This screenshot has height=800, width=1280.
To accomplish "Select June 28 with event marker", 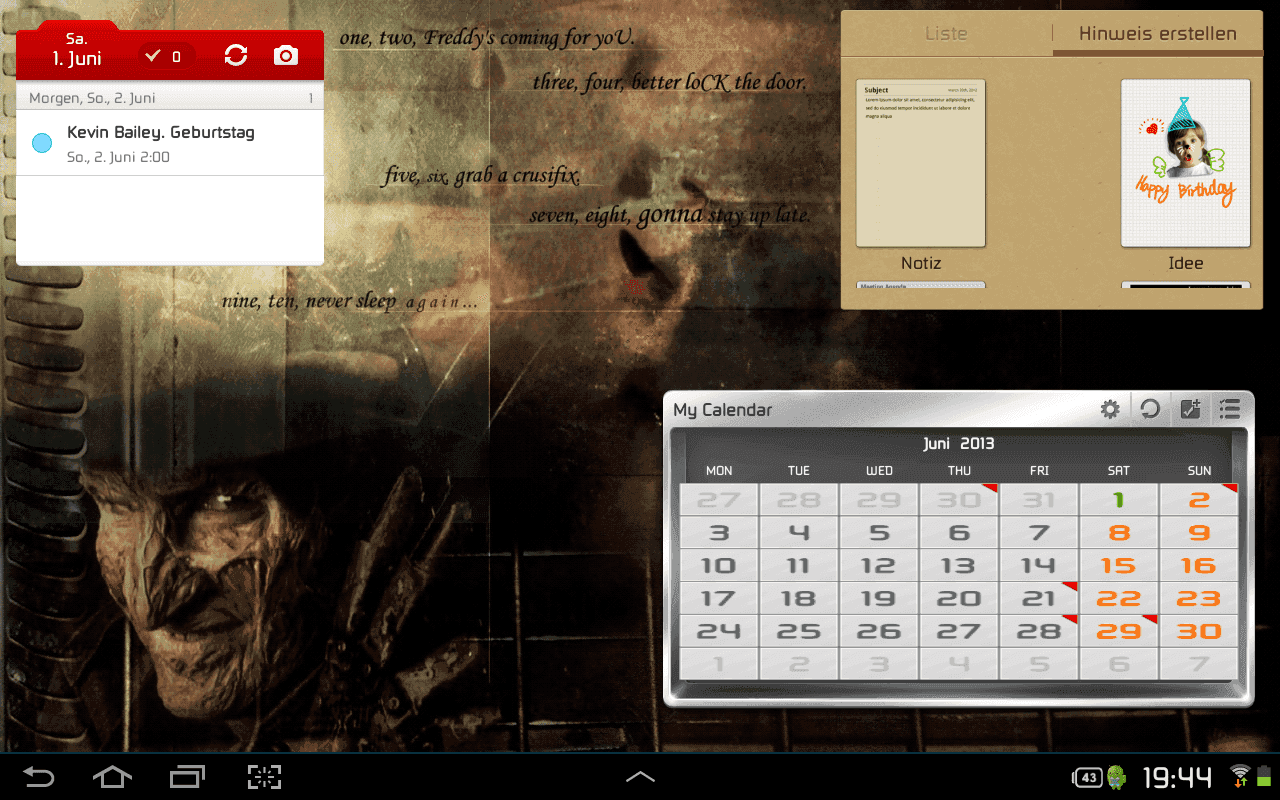I will coord(1039,632).
